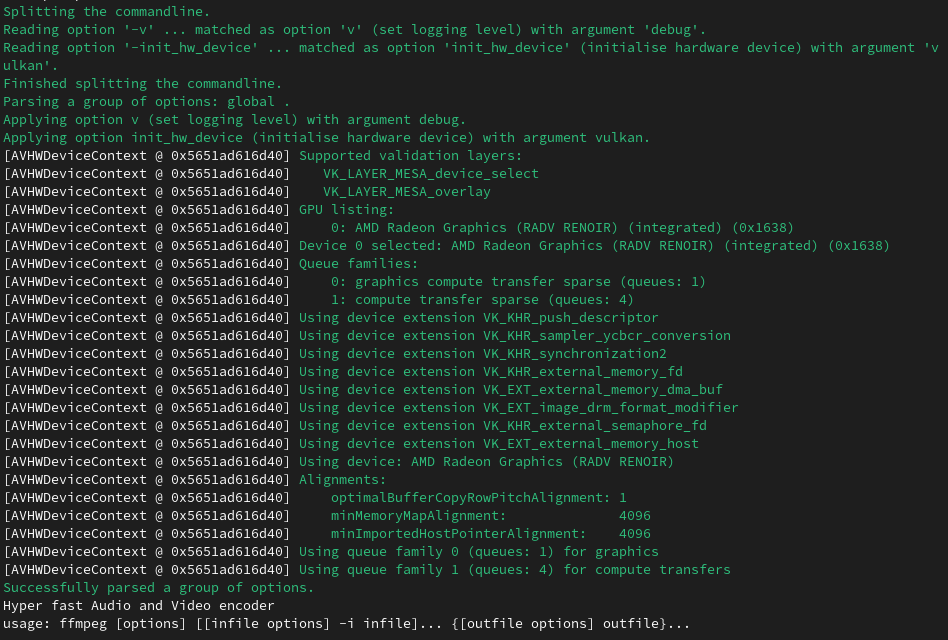Screen dimensions: 948x640
Task: Click the 'Supported validation layers:' text
Action: [x=410, y=155]
